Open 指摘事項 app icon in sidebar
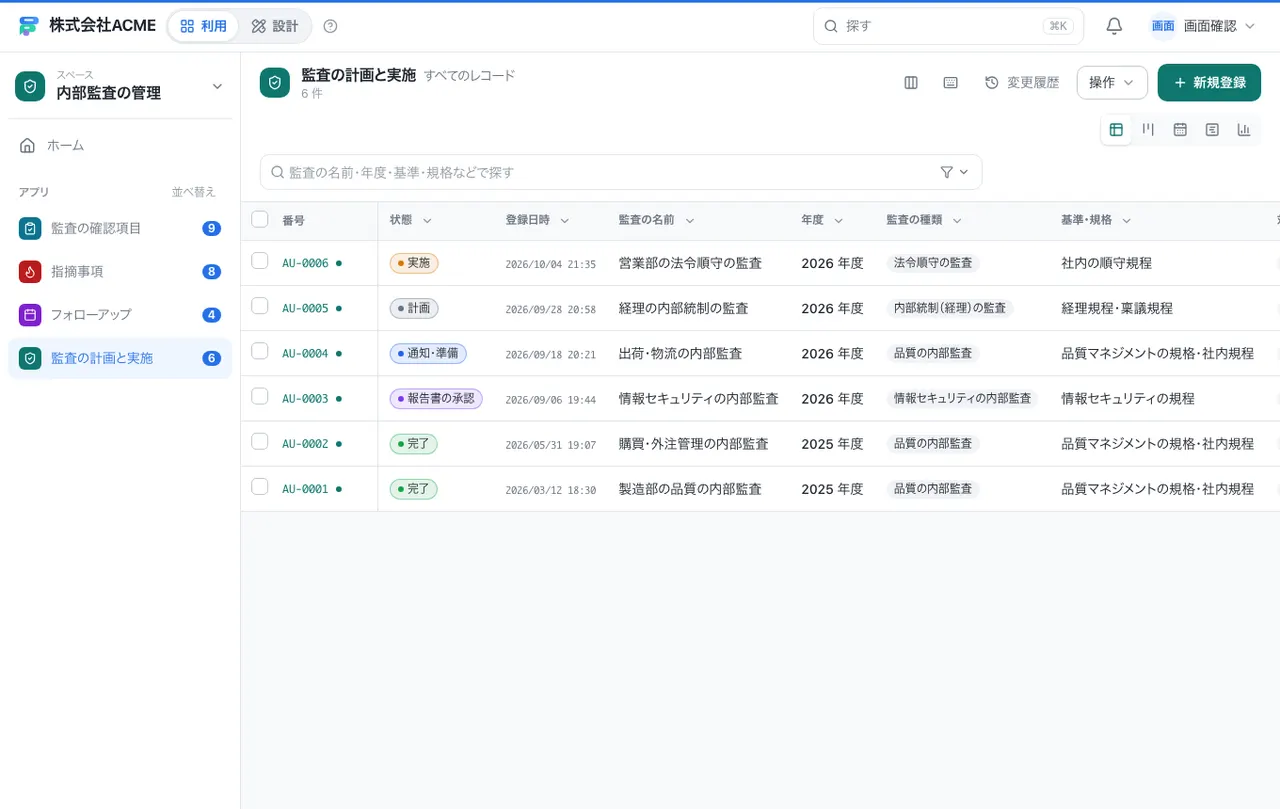Screen dimensions: 1280x809 (x=30, y=271)
